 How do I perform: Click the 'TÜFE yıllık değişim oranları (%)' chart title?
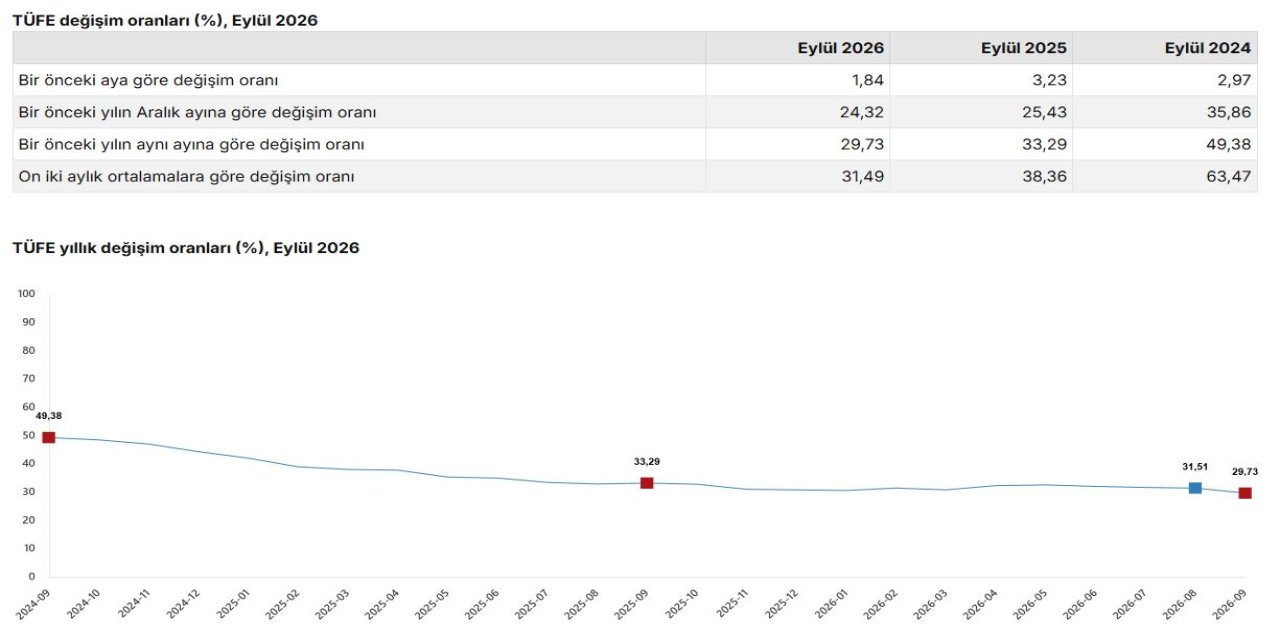point(186,248)
